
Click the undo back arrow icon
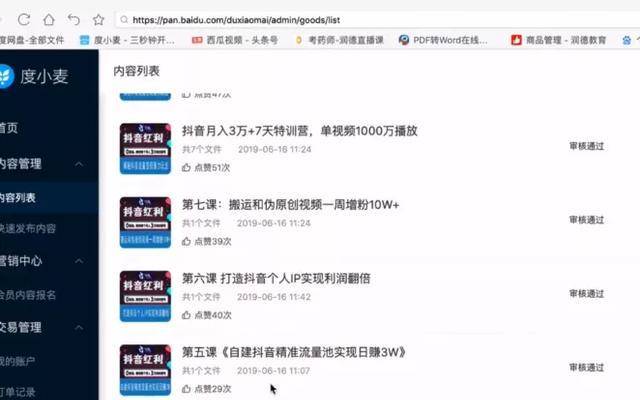[x=73, y=19]
